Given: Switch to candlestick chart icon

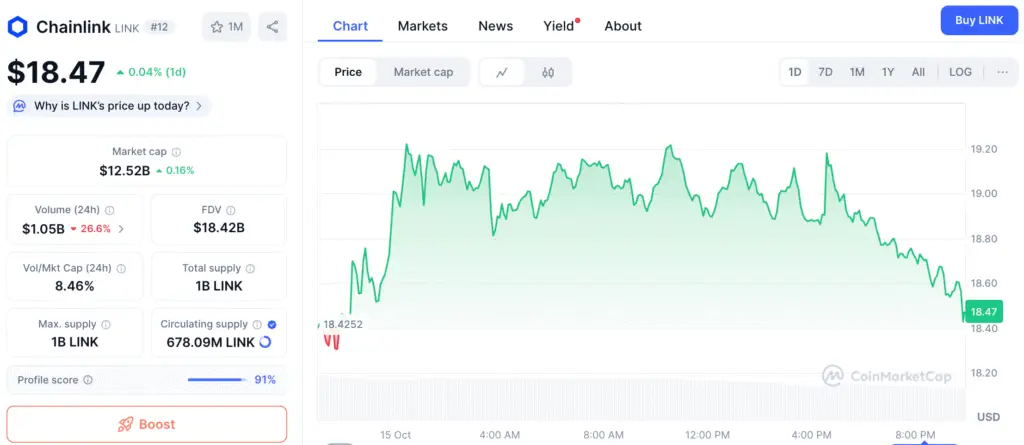Looking at the screenshot, I should pyautogui.click(x=548, y=72).
